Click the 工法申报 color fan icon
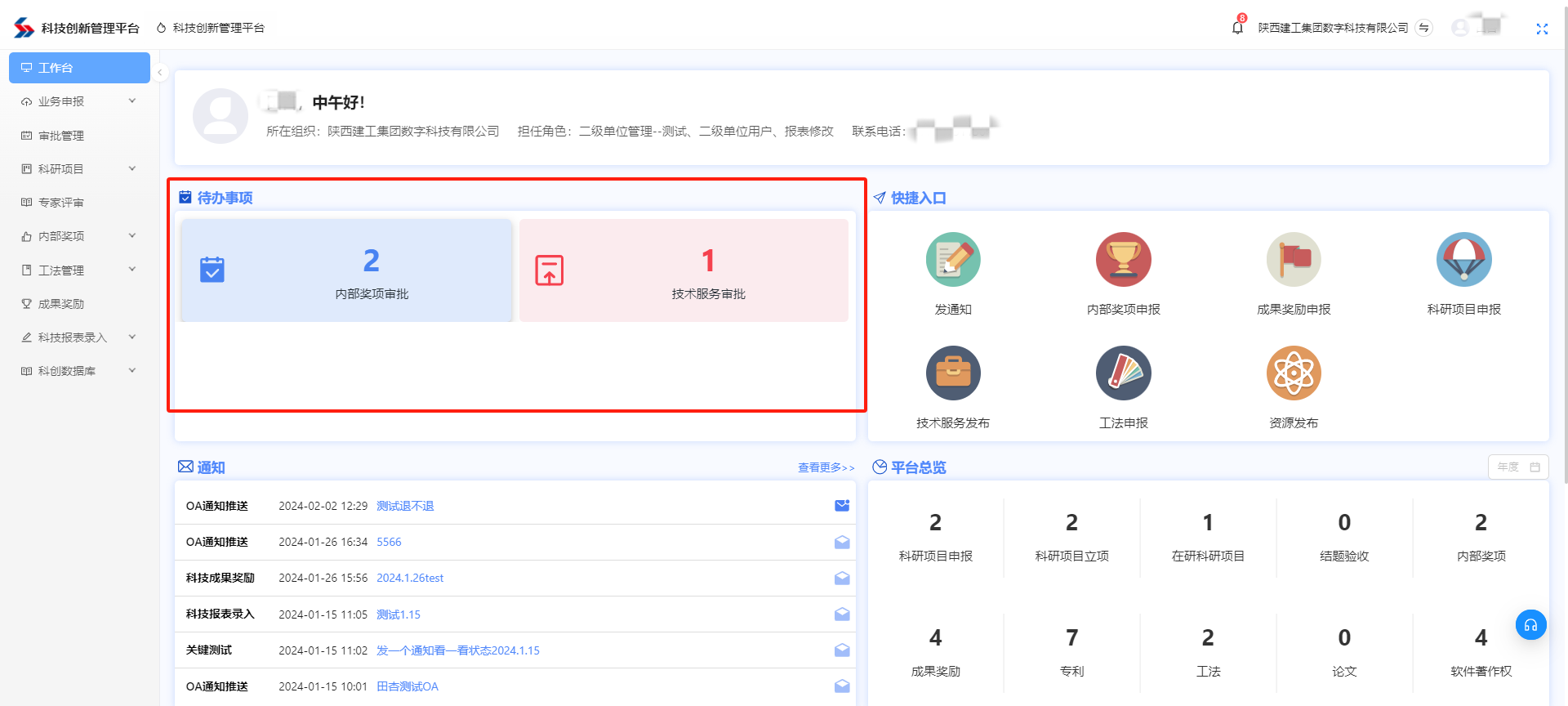The height and width of the screenshot is (706, 1568). coord(1123,373)
